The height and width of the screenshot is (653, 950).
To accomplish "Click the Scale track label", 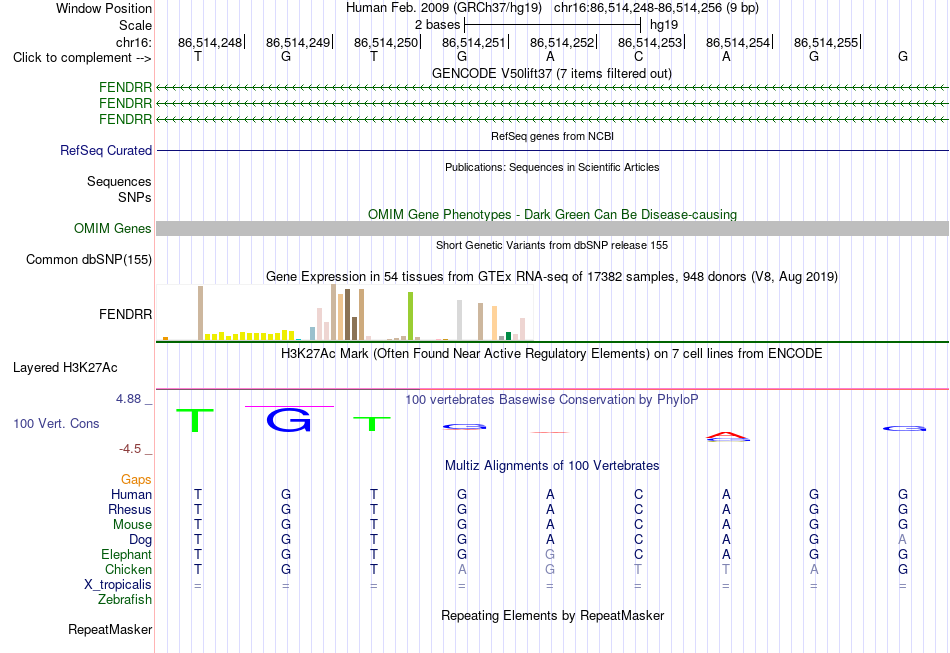I will tap(135, 25).
